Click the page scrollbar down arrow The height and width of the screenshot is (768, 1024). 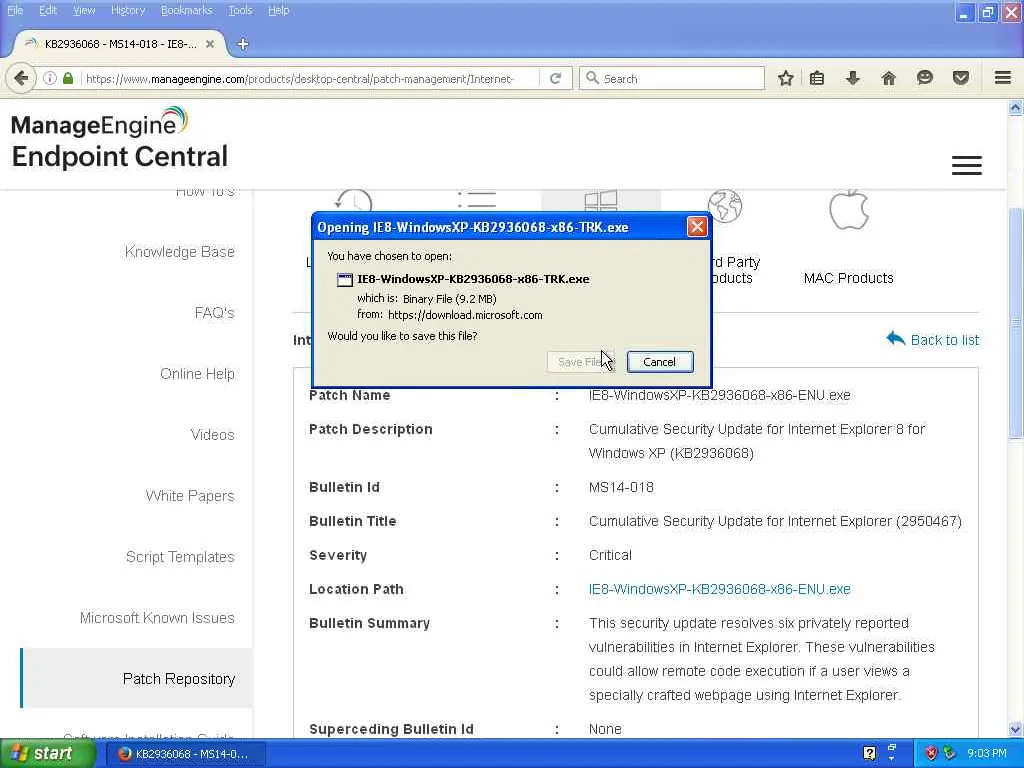[x=1016, y=729]
